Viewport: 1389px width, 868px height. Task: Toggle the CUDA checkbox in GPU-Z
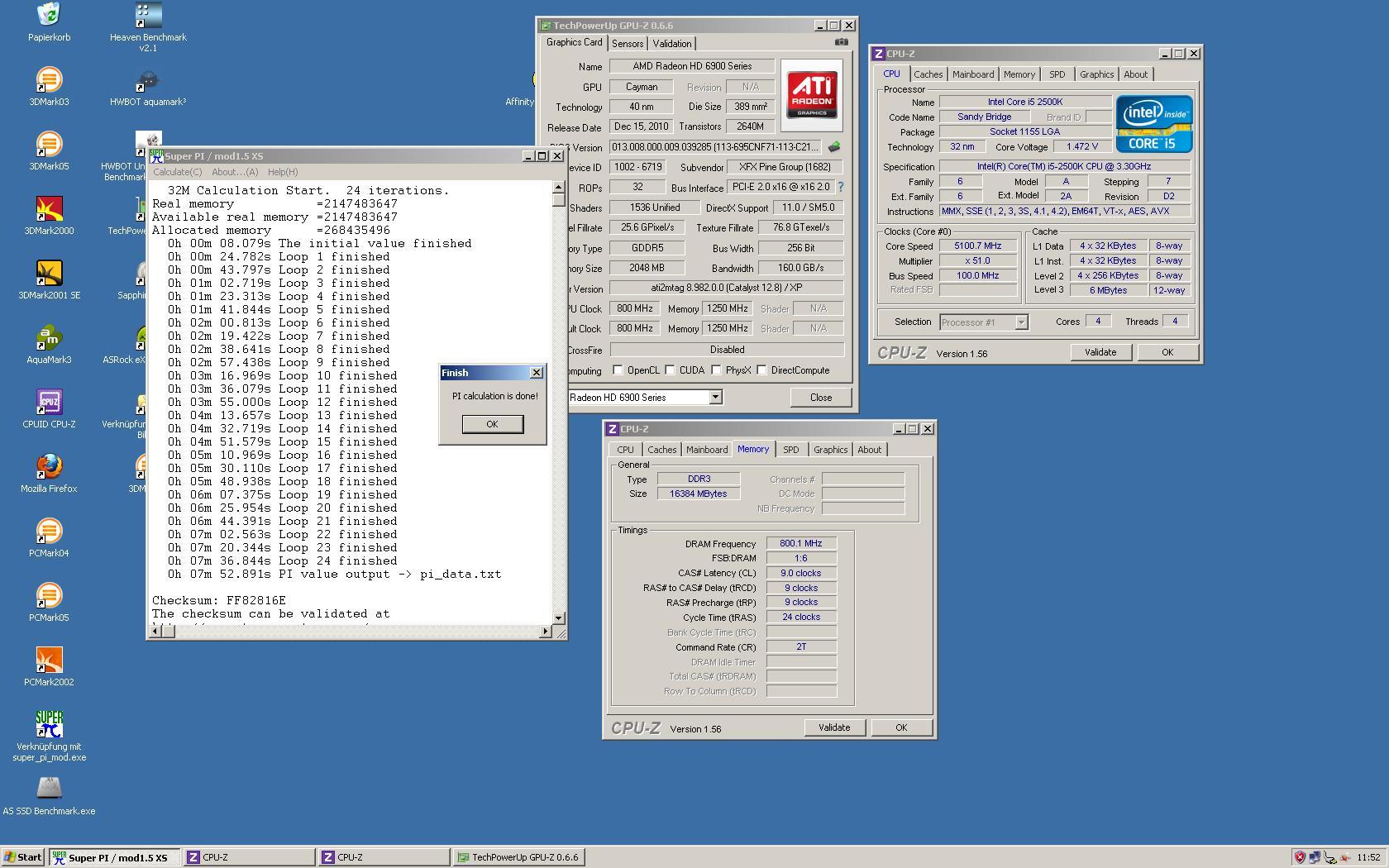coord(670,370)
